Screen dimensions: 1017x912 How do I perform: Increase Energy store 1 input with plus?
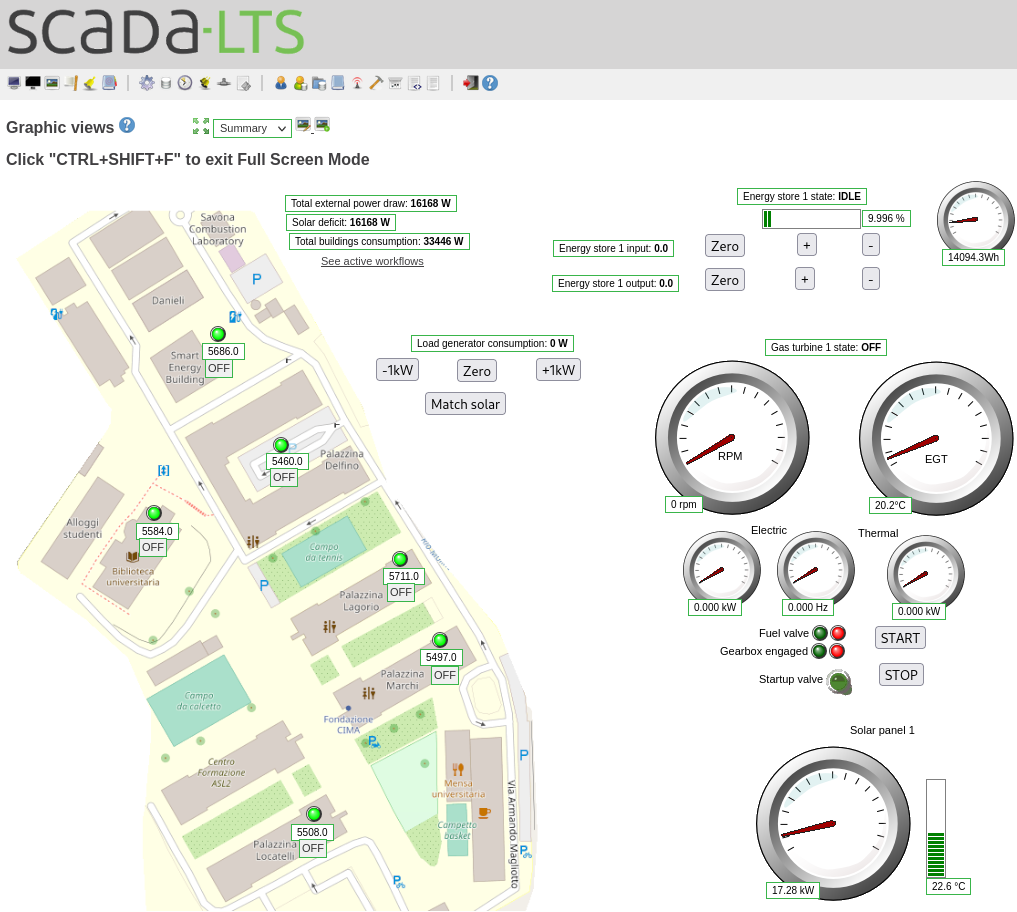[806, 245]
